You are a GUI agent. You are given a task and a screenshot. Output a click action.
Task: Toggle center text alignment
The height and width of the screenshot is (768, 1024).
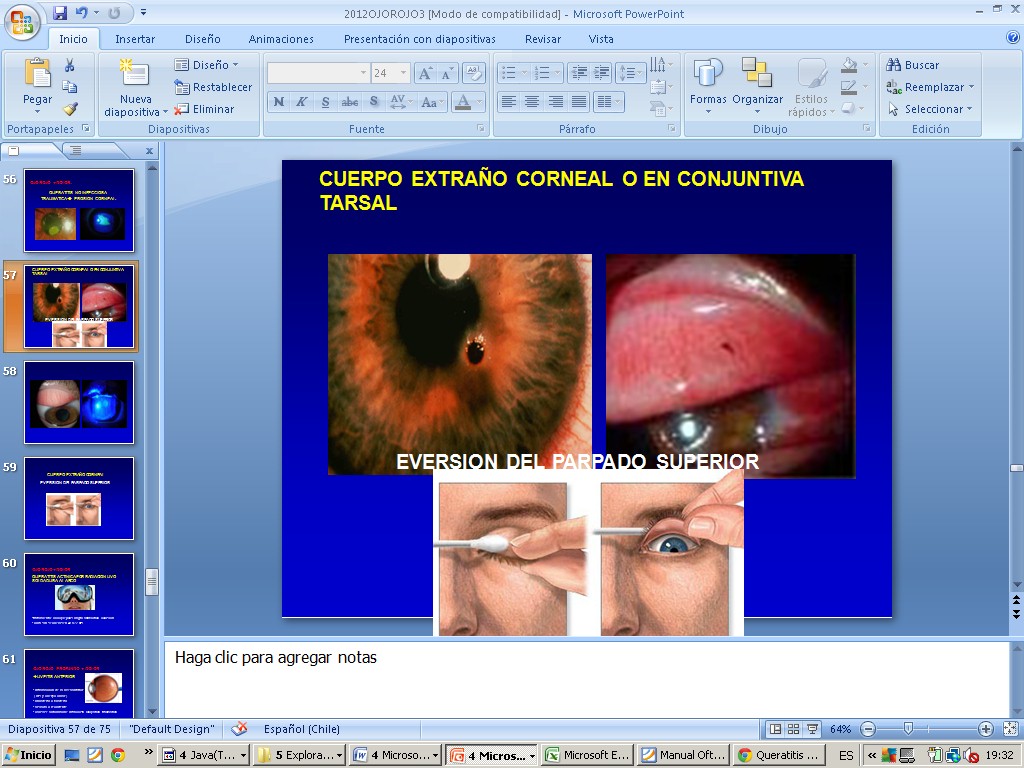click(x=532, y=102)
